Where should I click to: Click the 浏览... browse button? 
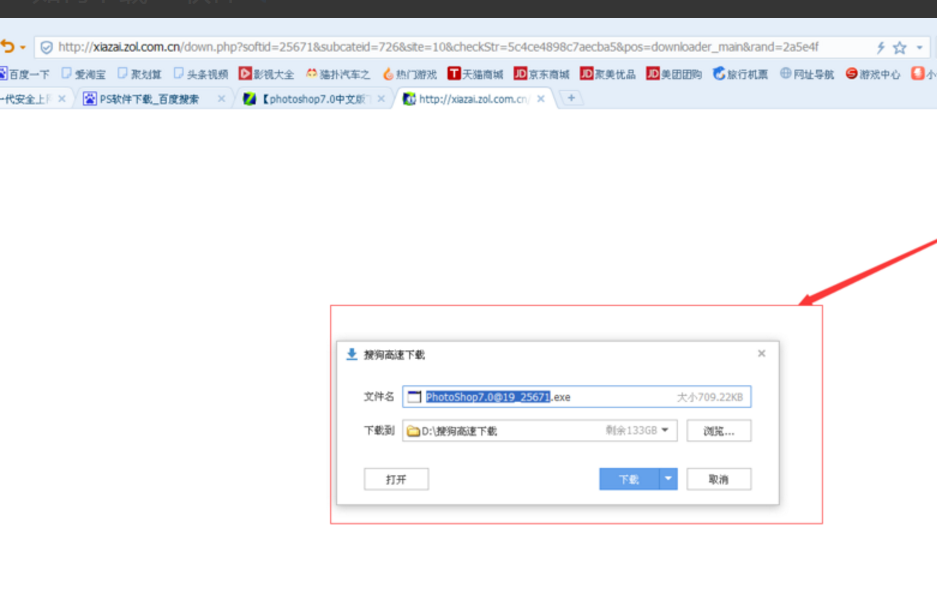click(719, 430)
